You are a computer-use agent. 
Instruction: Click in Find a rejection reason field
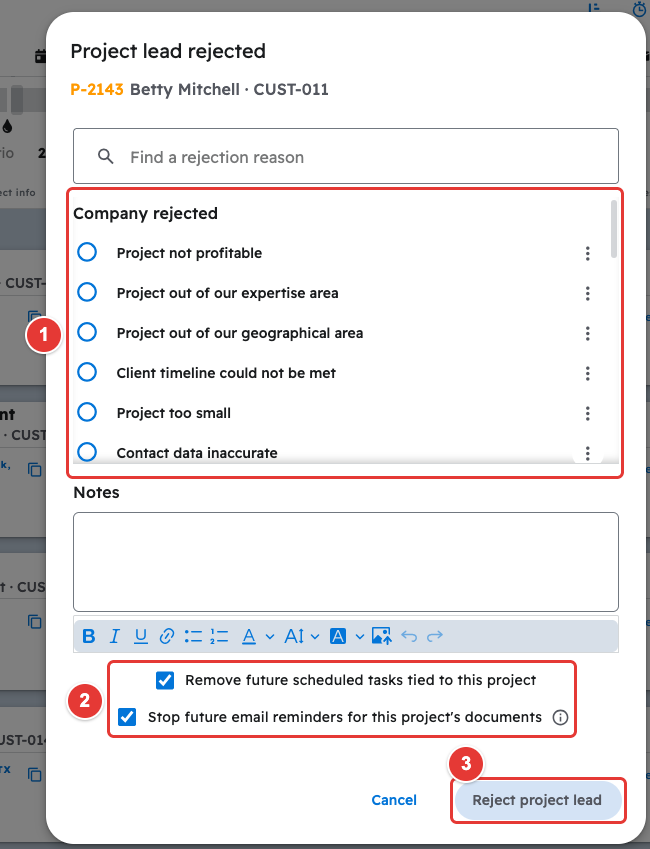point(346,156)
